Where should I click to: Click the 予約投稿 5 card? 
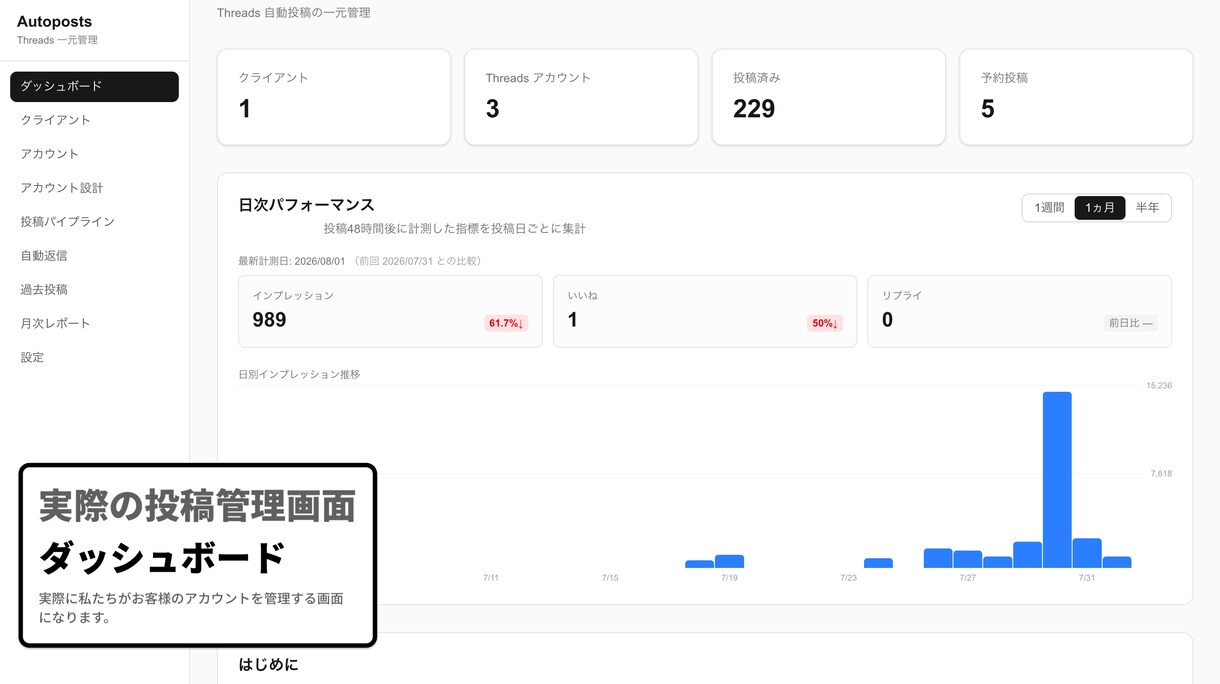1076,97
